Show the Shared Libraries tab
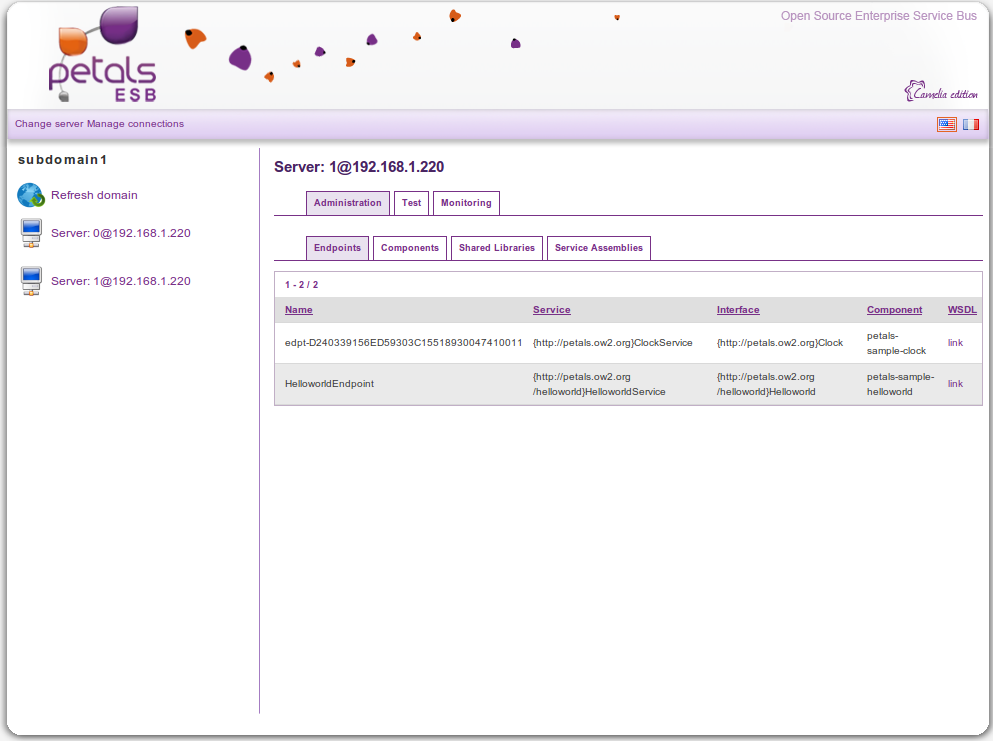The height and width of the screenshot is (741, 993). click(497, 248)
